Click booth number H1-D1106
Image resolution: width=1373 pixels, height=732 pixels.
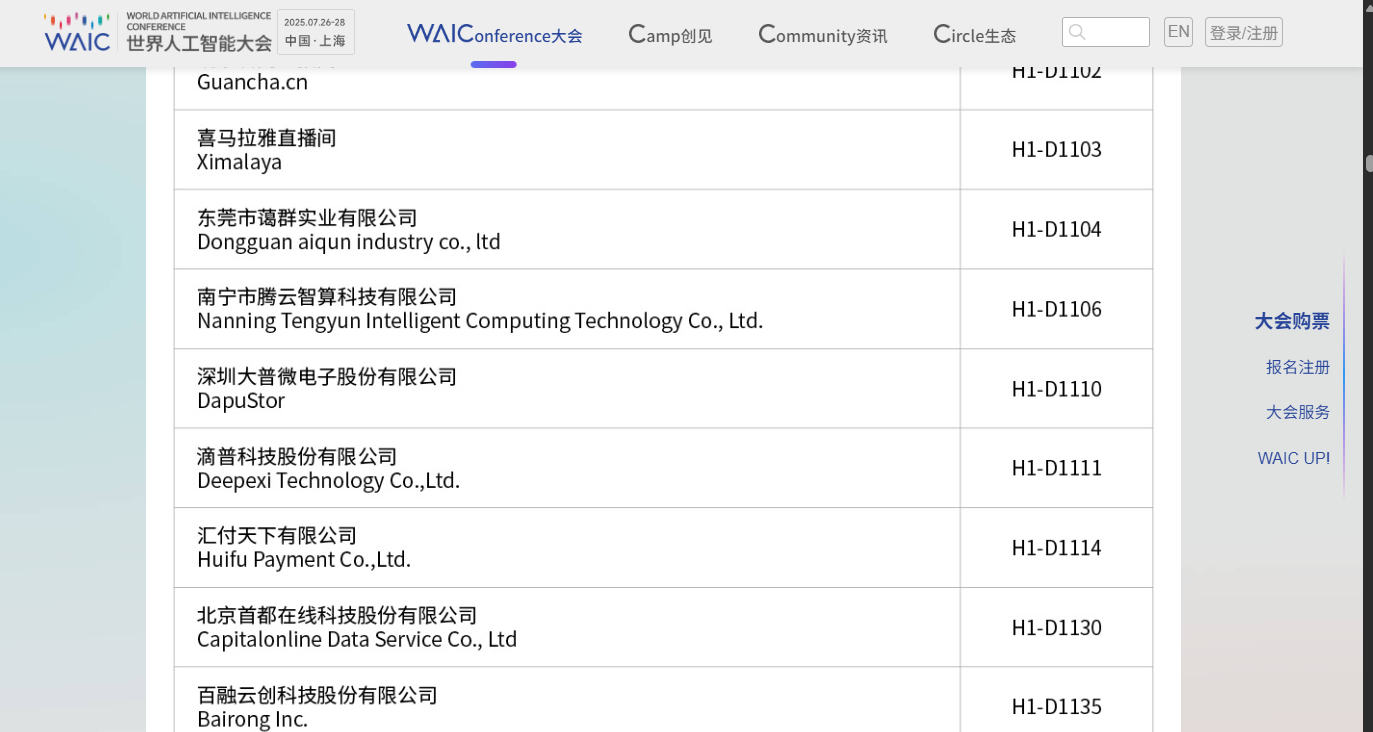(x=1056, y=309)
